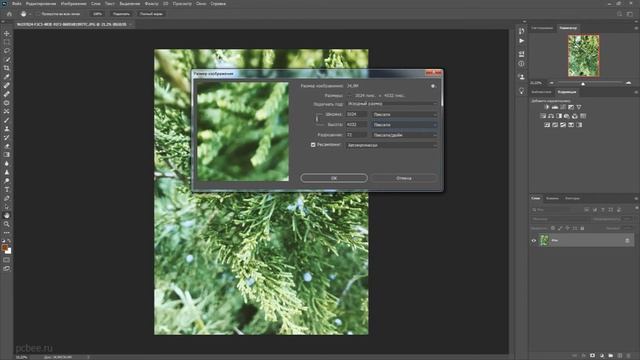Open the layer blend mode dropdown

tap(559, 219)
